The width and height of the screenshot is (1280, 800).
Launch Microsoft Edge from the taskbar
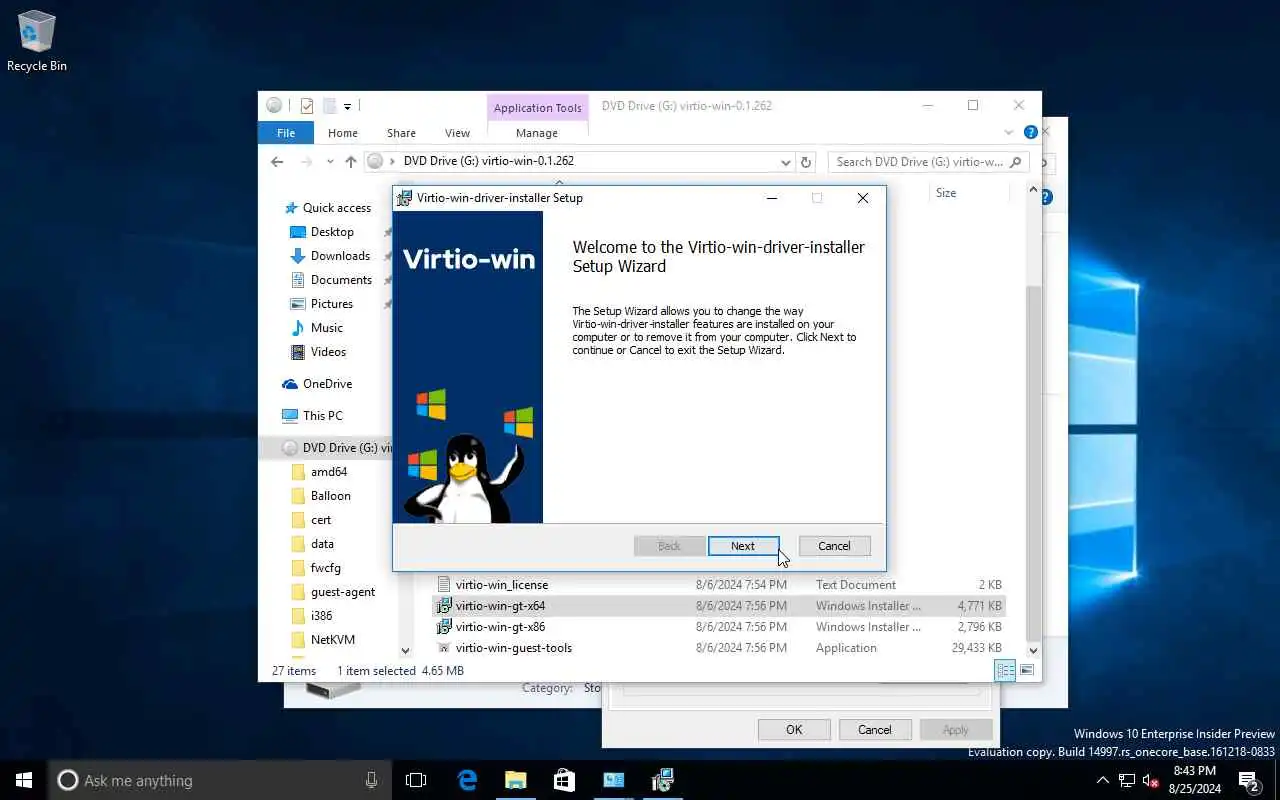pyautogui.click(x=467, y=780)
